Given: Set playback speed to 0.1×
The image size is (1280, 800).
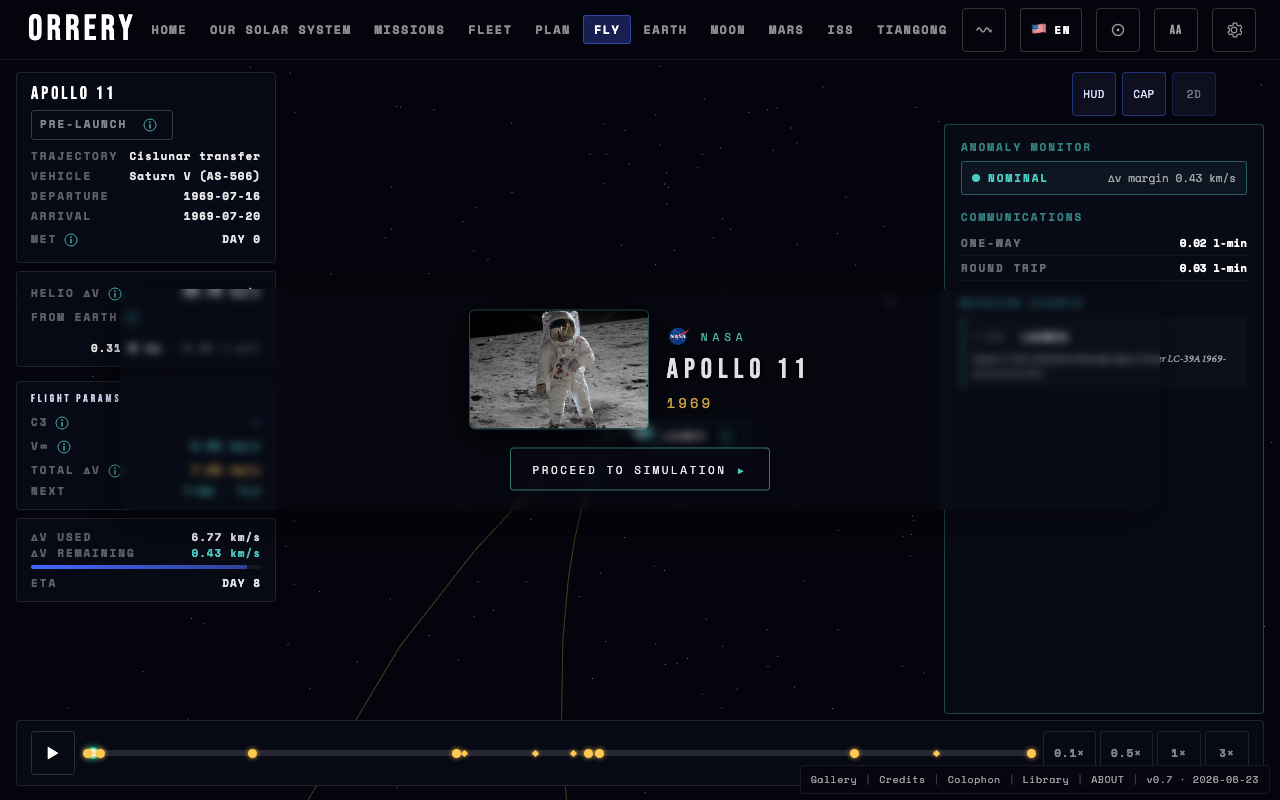Looking at the screenshot, I should (x=1069, y=753).
